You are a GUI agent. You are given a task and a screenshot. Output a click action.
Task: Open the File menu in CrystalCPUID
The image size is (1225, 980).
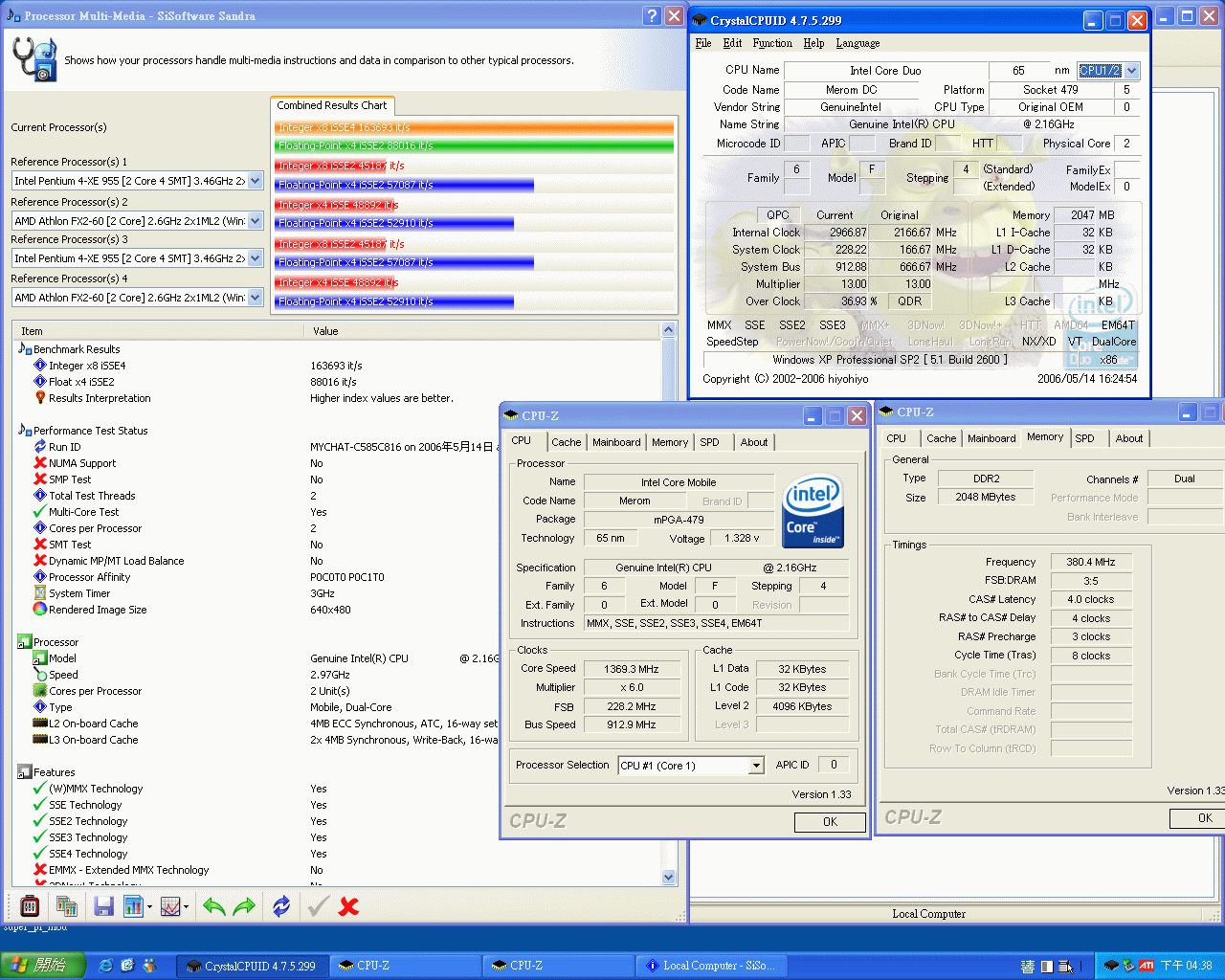pyautogui.click(x=703, y=43)
